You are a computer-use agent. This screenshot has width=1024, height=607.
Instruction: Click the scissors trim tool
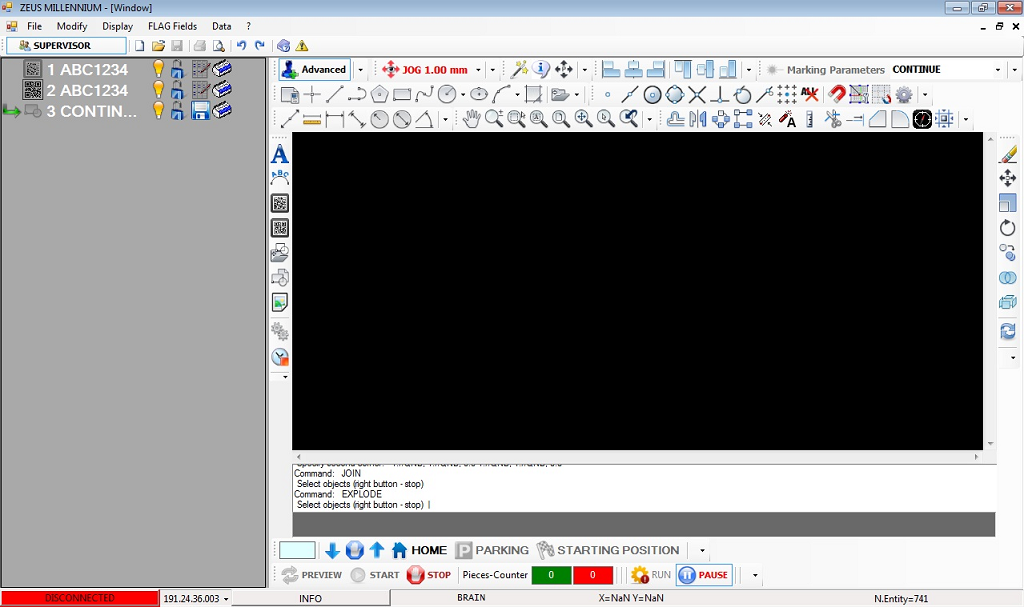coord(832,119)
